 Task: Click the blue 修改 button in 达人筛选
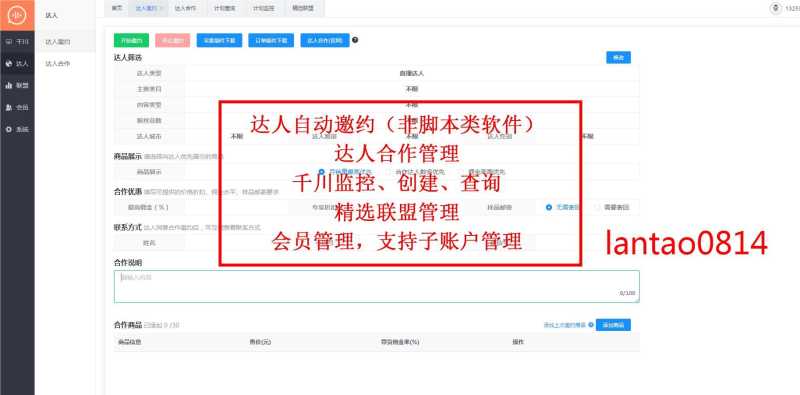618,58
